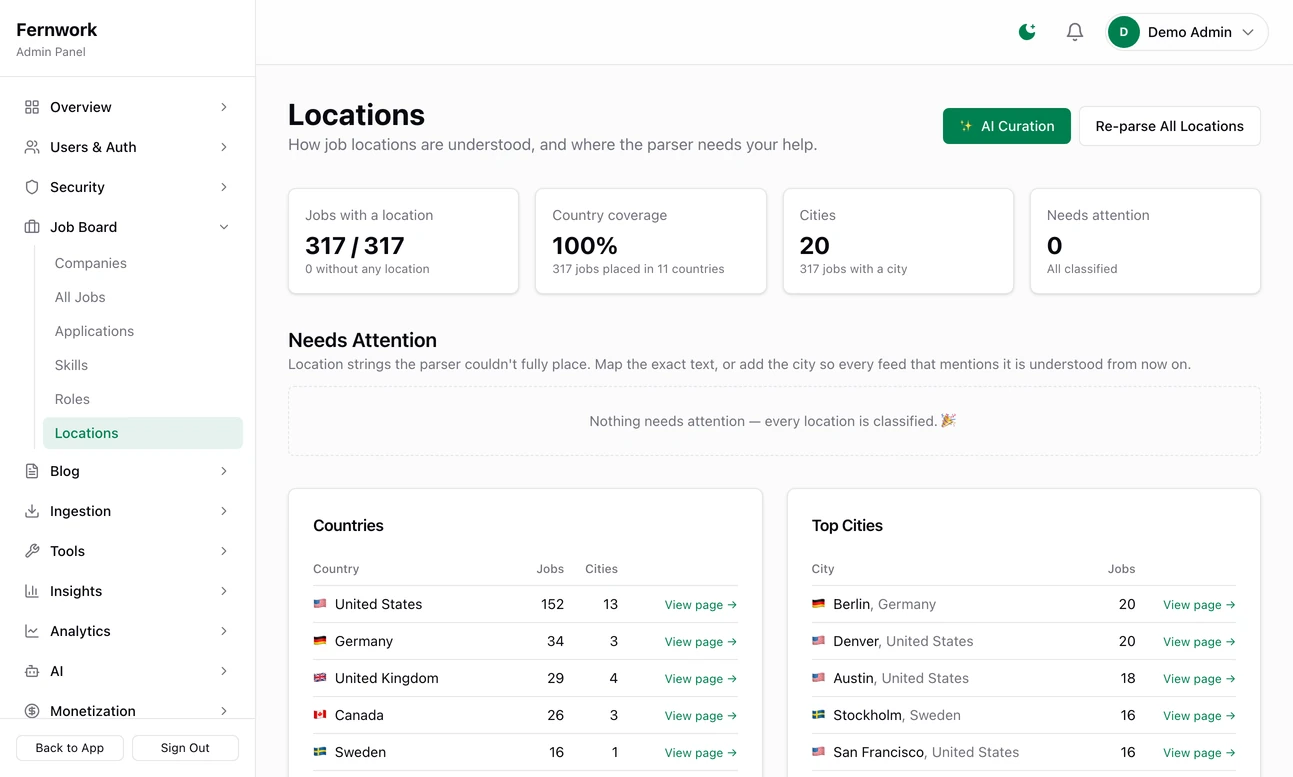Open View page for Germany row

701,642
